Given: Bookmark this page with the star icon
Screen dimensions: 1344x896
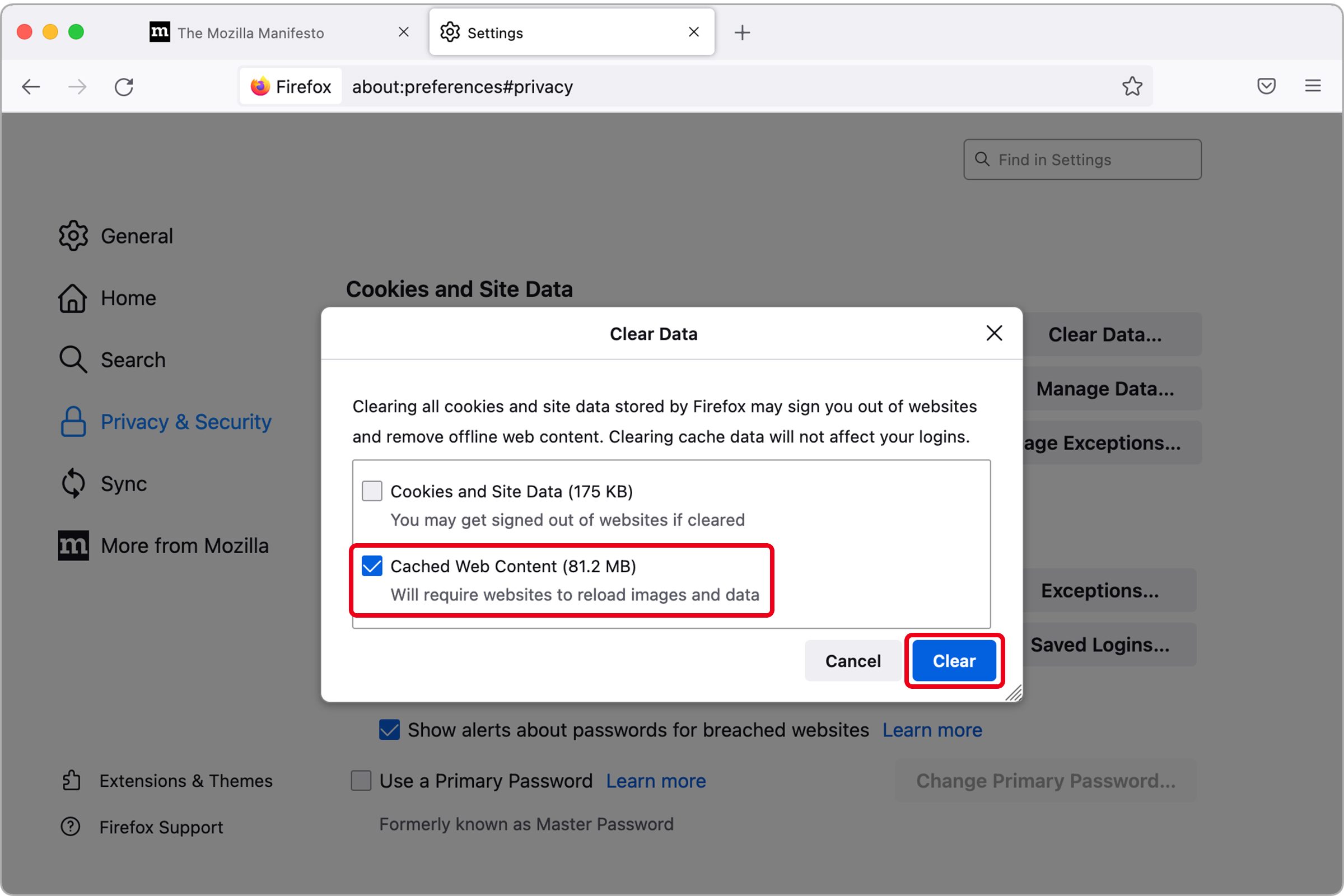Looking at the screenshot, I should (x=1132, y=86).
